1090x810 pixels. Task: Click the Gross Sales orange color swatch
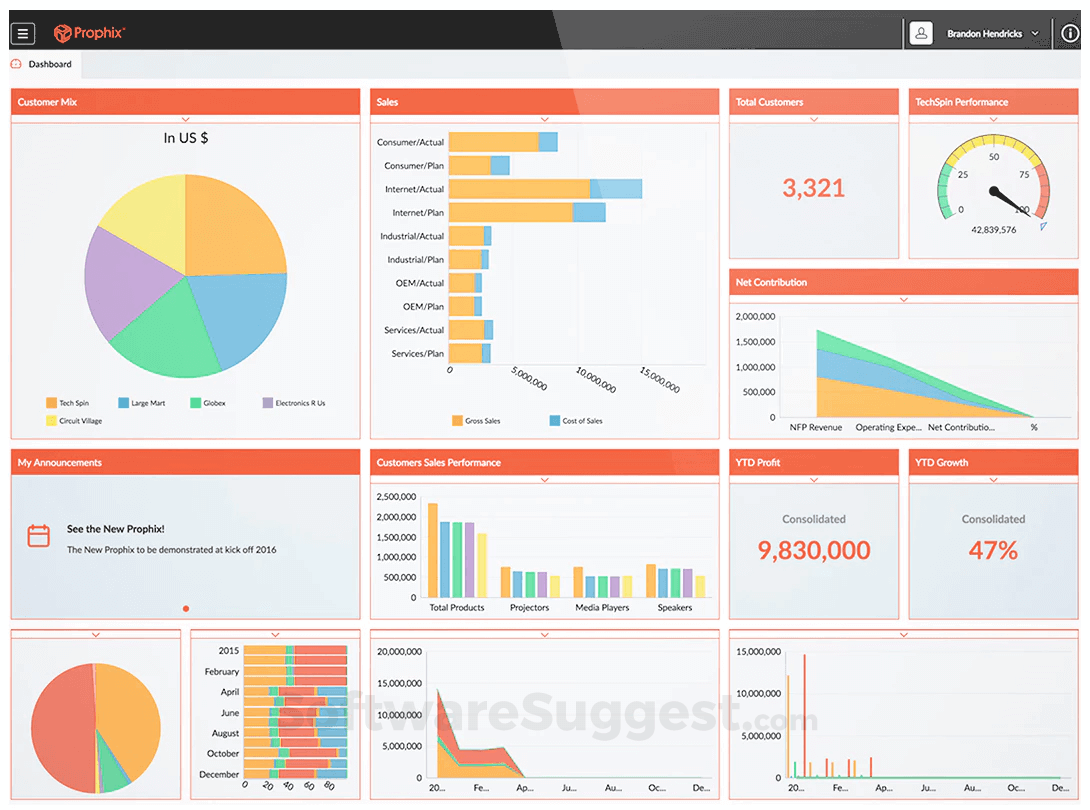click(458, 421)
